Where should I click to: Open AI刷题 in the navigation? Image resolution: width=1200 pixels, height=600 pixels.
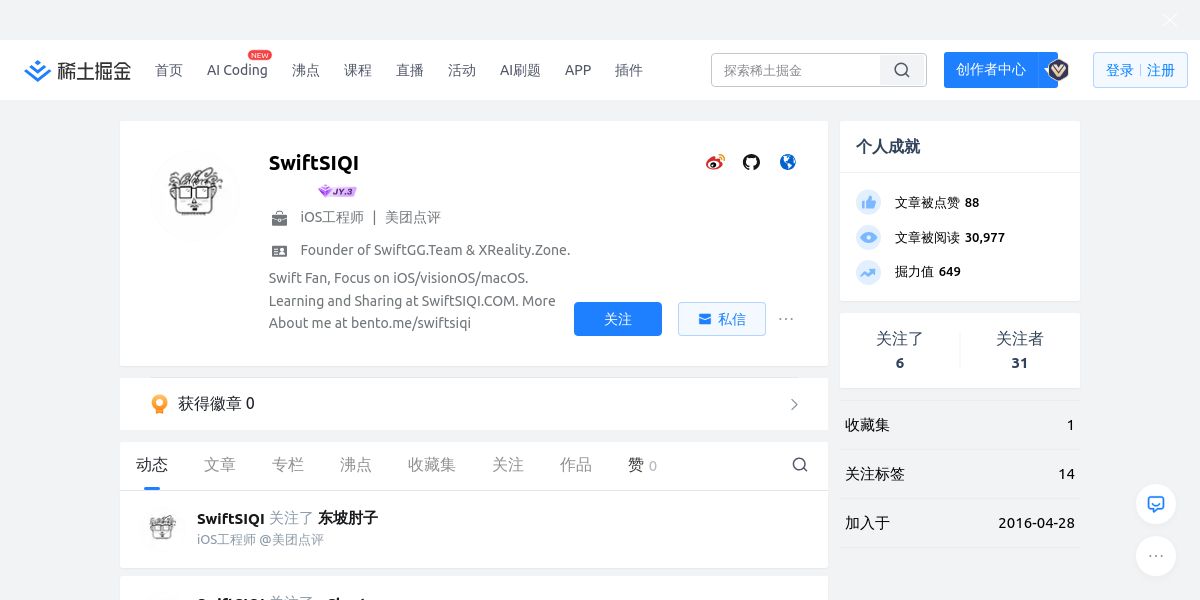click(x=520, y=70)
